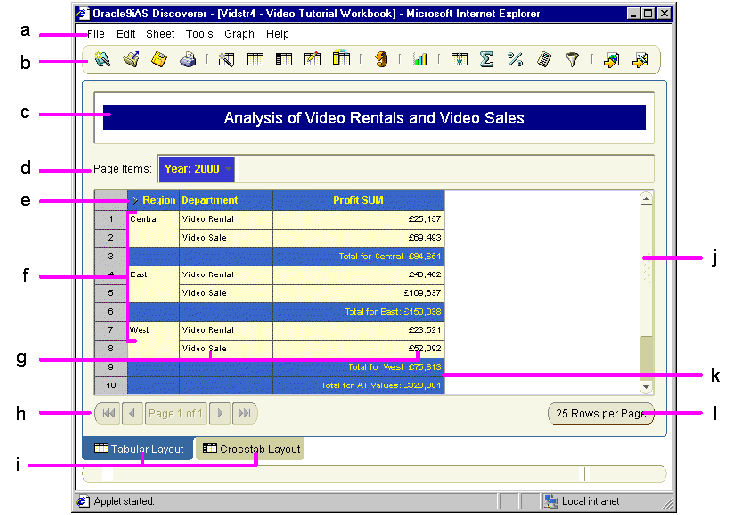Open the Edit menu
Screen dimensions: 733x515
[x=125, y=34]
